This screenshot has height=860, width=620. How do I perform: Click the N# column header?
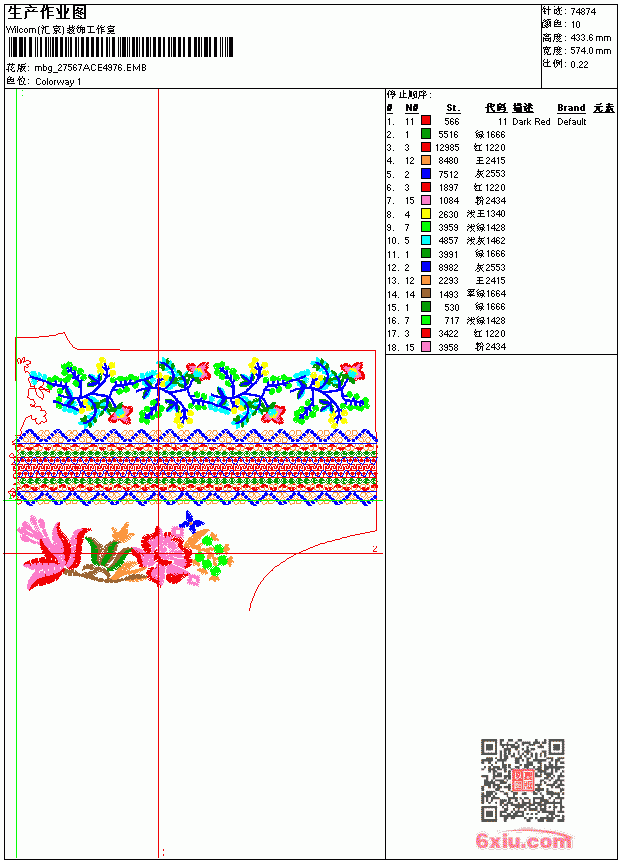pos(412,108)
